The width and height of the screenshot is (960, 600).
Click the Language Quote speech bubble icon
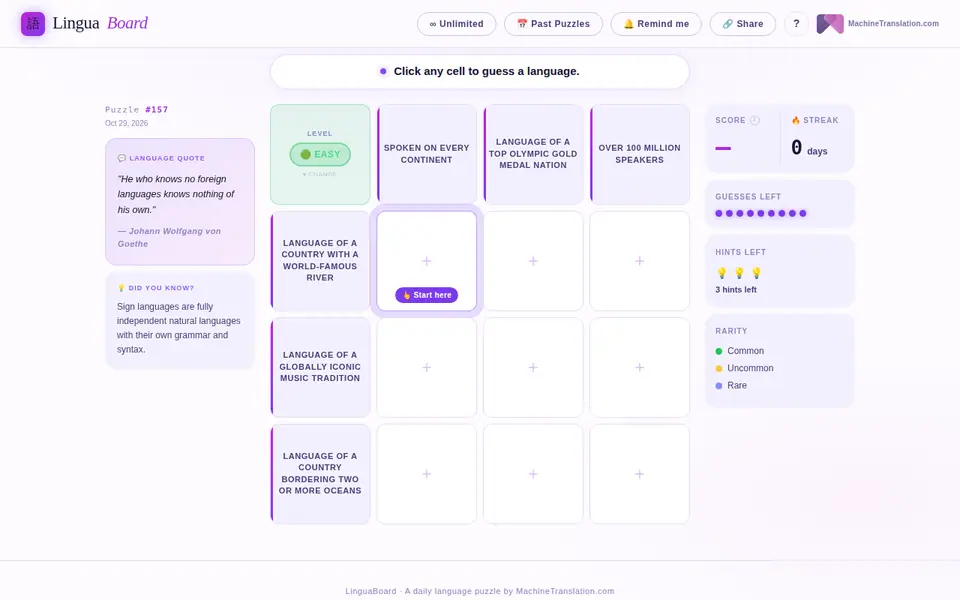[x=121, y=158]
